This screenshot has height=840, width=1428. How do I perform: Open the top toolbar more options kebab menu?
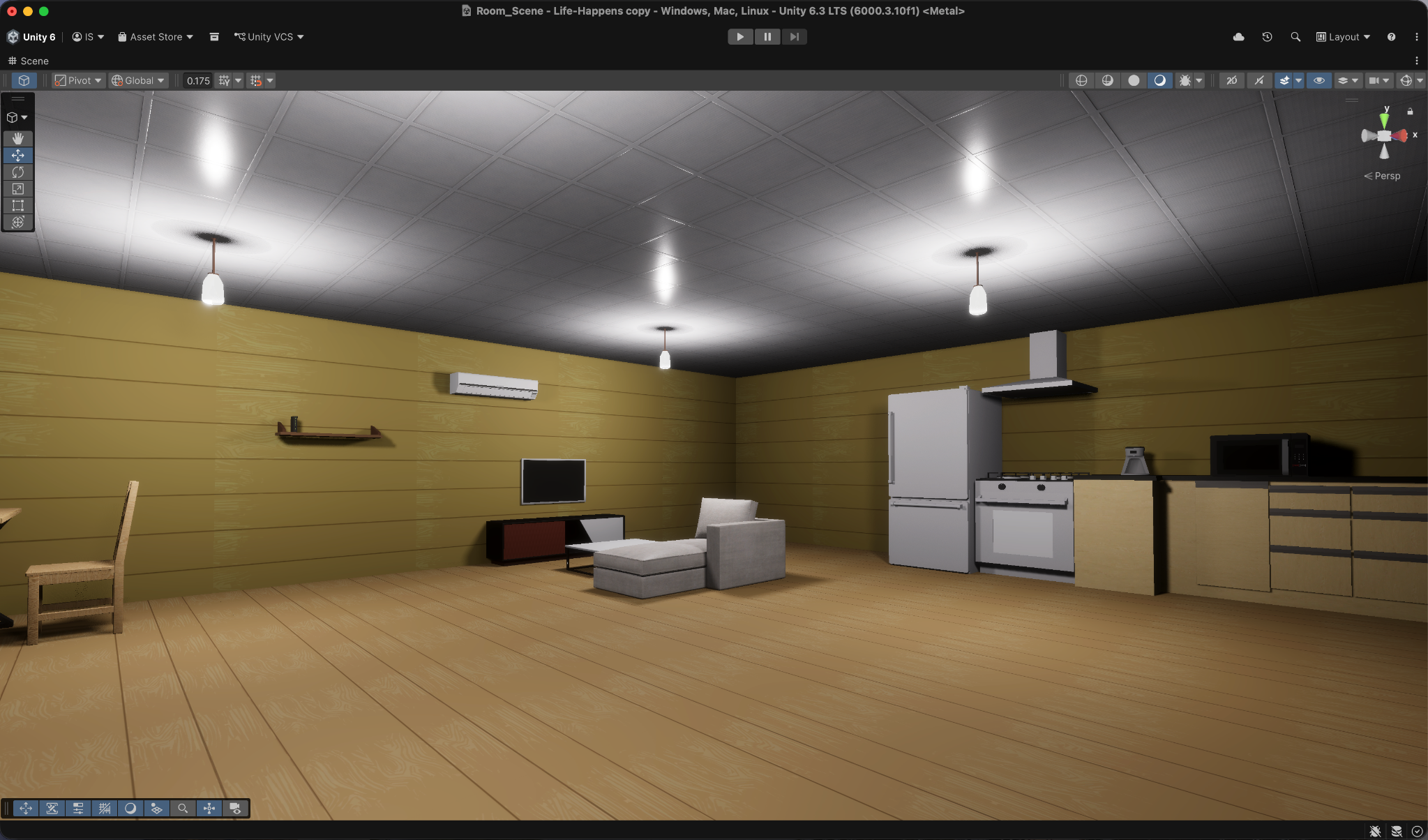(x=1416, y=37)
